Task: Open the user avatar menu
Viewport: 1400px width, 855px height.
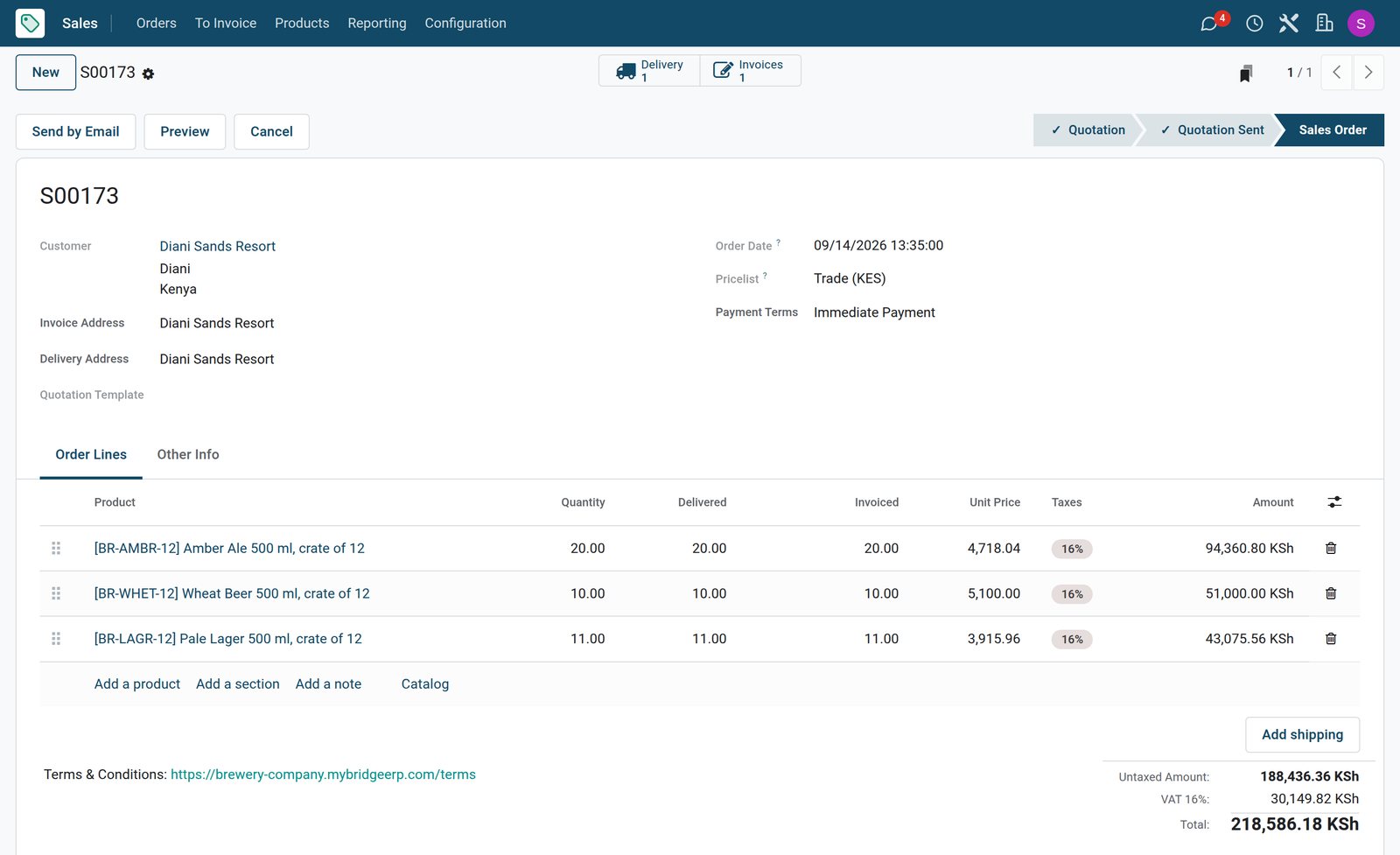Action: 1361,23
